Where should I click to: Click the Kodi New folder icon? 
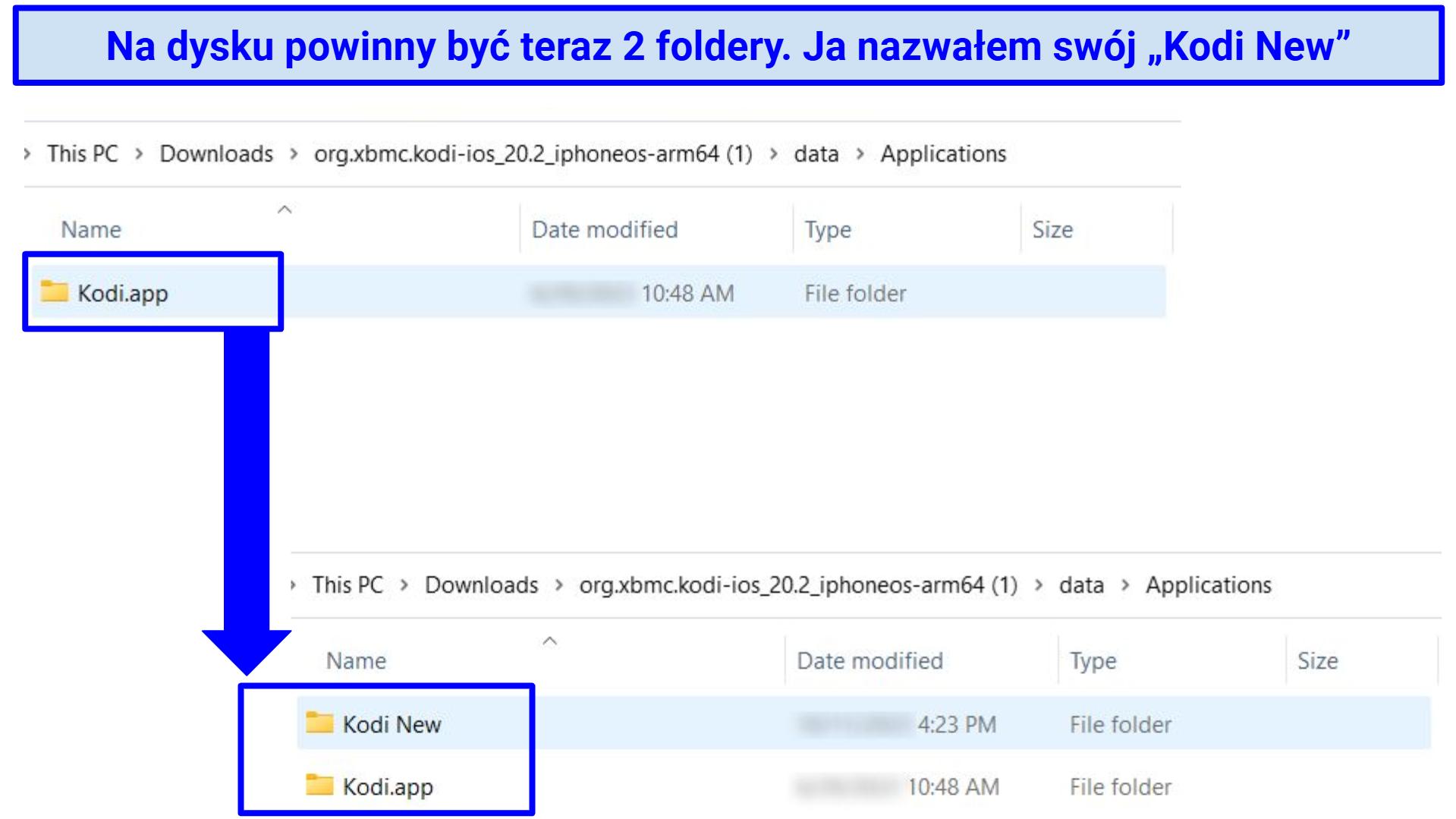tap(319, 723)
